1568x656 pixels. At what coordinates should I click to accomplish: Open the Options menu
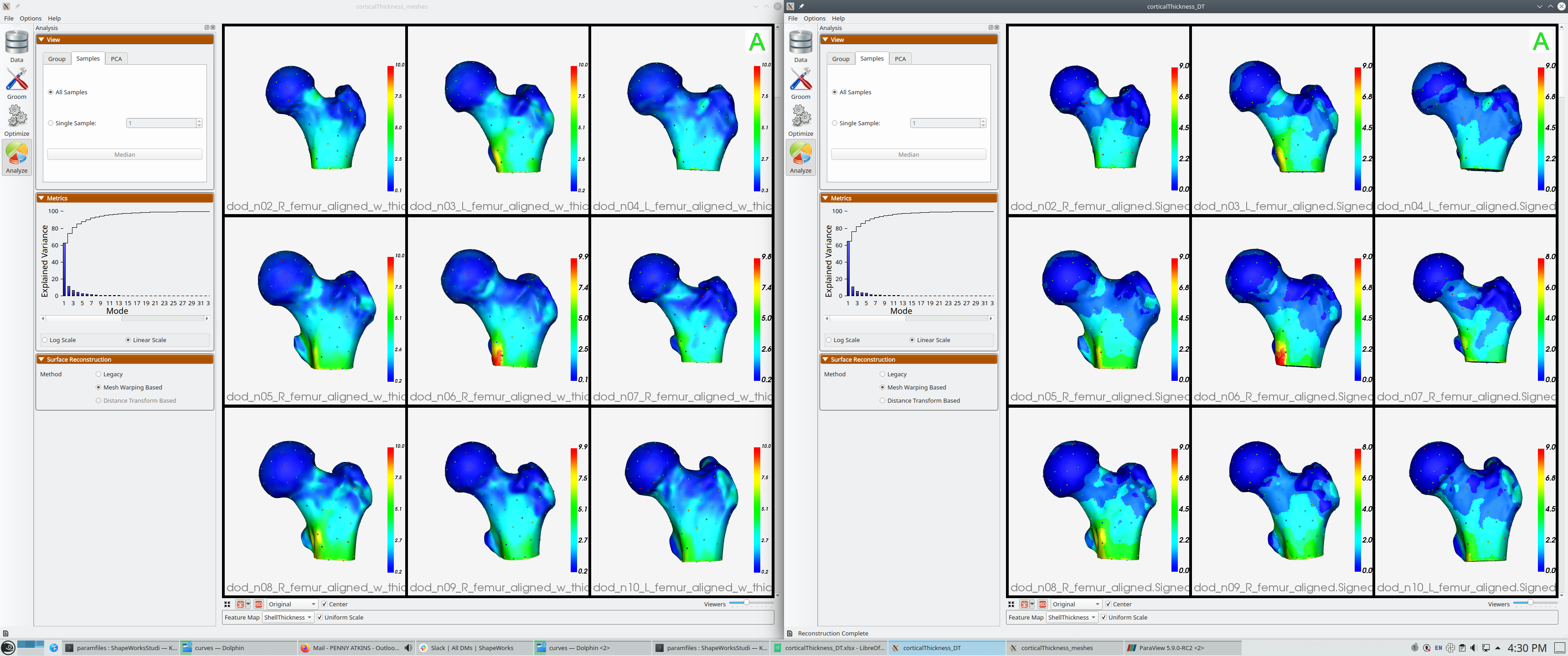pos(31,18)
